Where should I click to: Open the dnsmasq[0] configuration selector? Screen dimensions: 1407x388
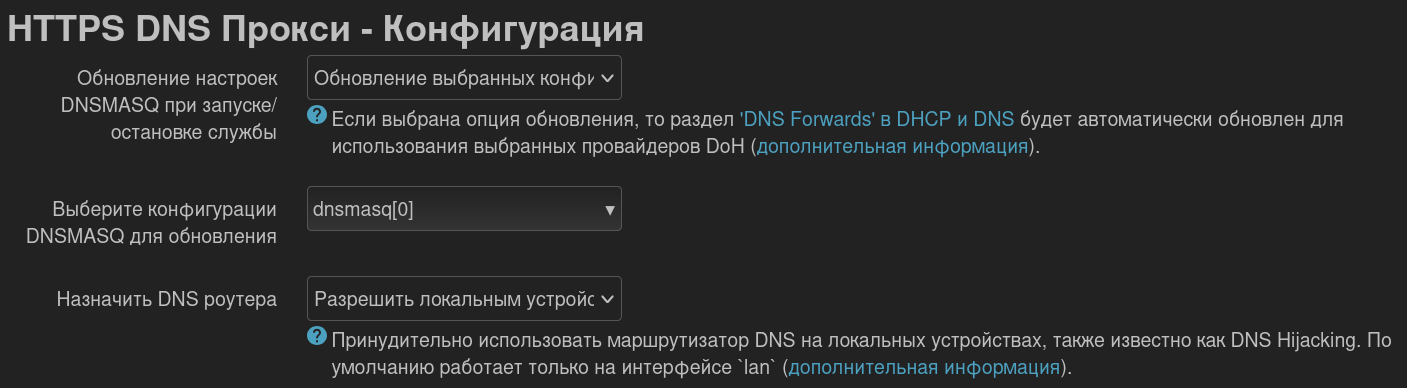tap(464, 209)
